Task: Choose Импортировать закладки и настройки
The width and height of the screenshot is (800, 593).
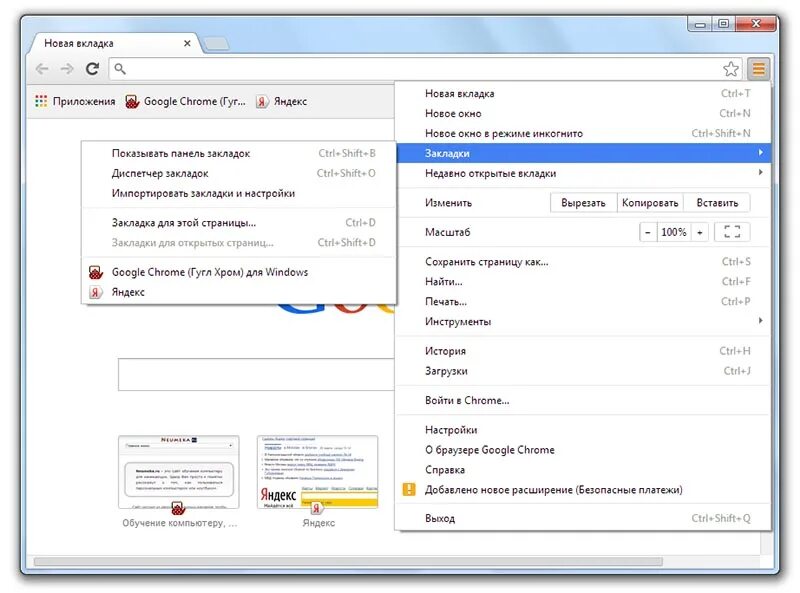Action: click(x=239, y=193)
